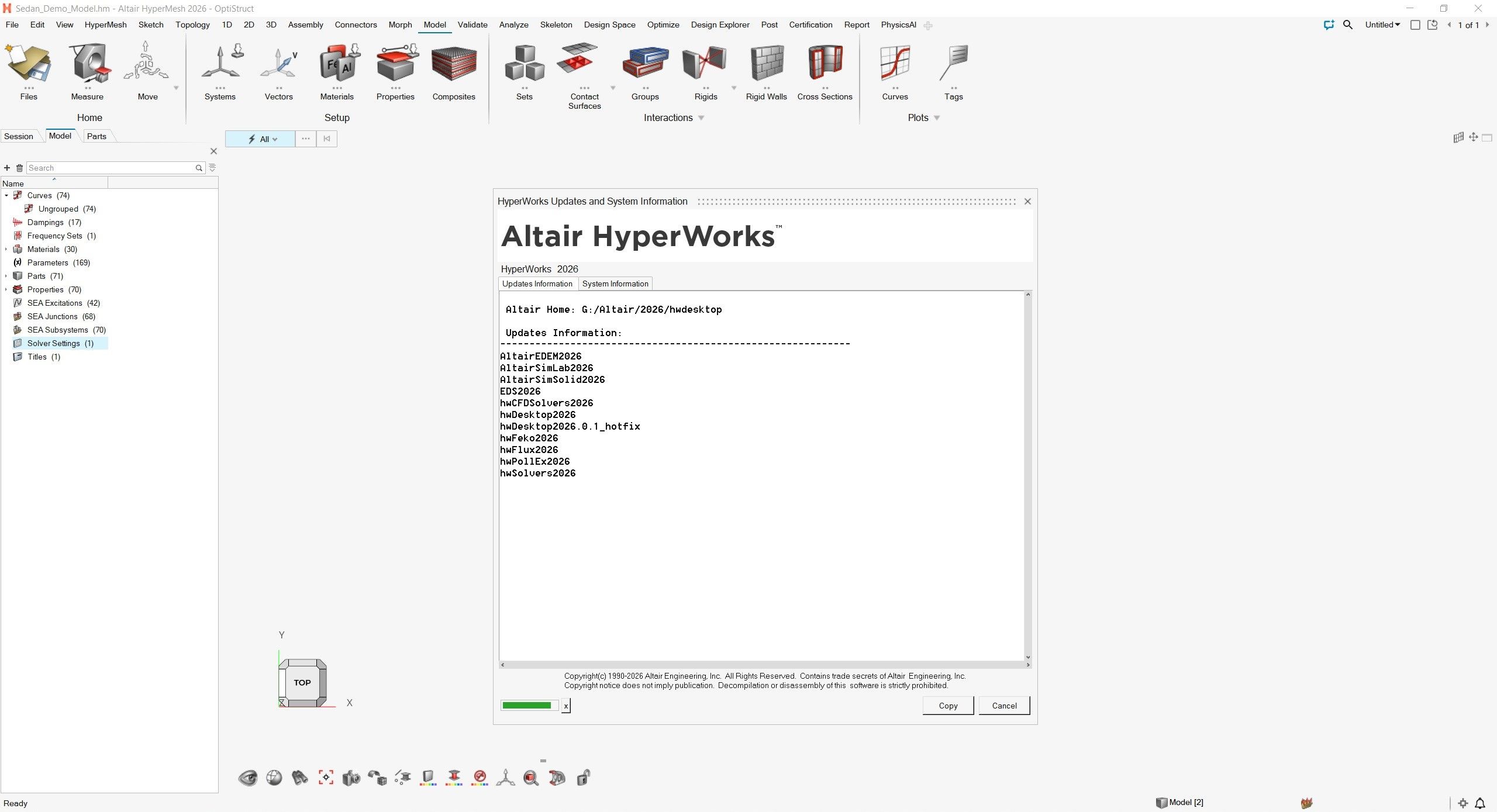Select the Cross Sections tool

click(x=825, y=64)
